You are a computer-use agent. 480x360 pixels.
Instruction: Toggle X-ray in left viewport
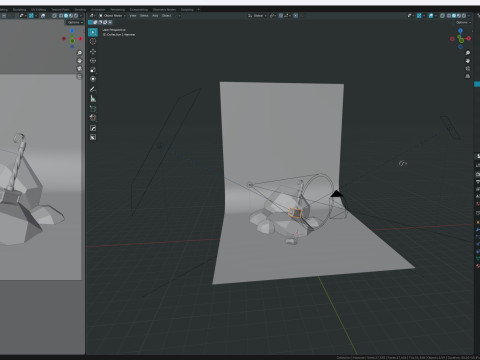54,16
